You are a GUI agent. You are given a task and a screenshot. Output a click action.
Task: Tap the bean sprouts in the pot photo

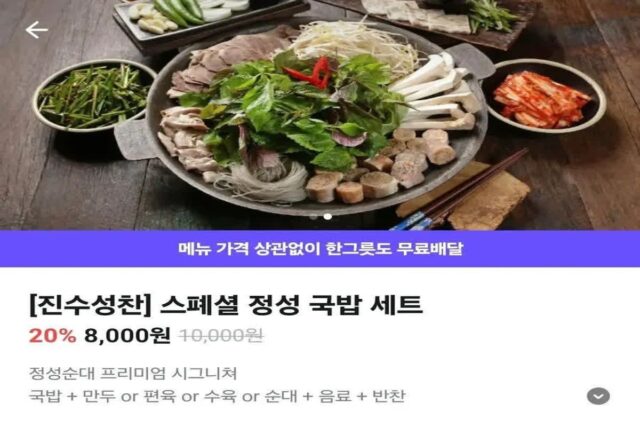coord(351,45)
